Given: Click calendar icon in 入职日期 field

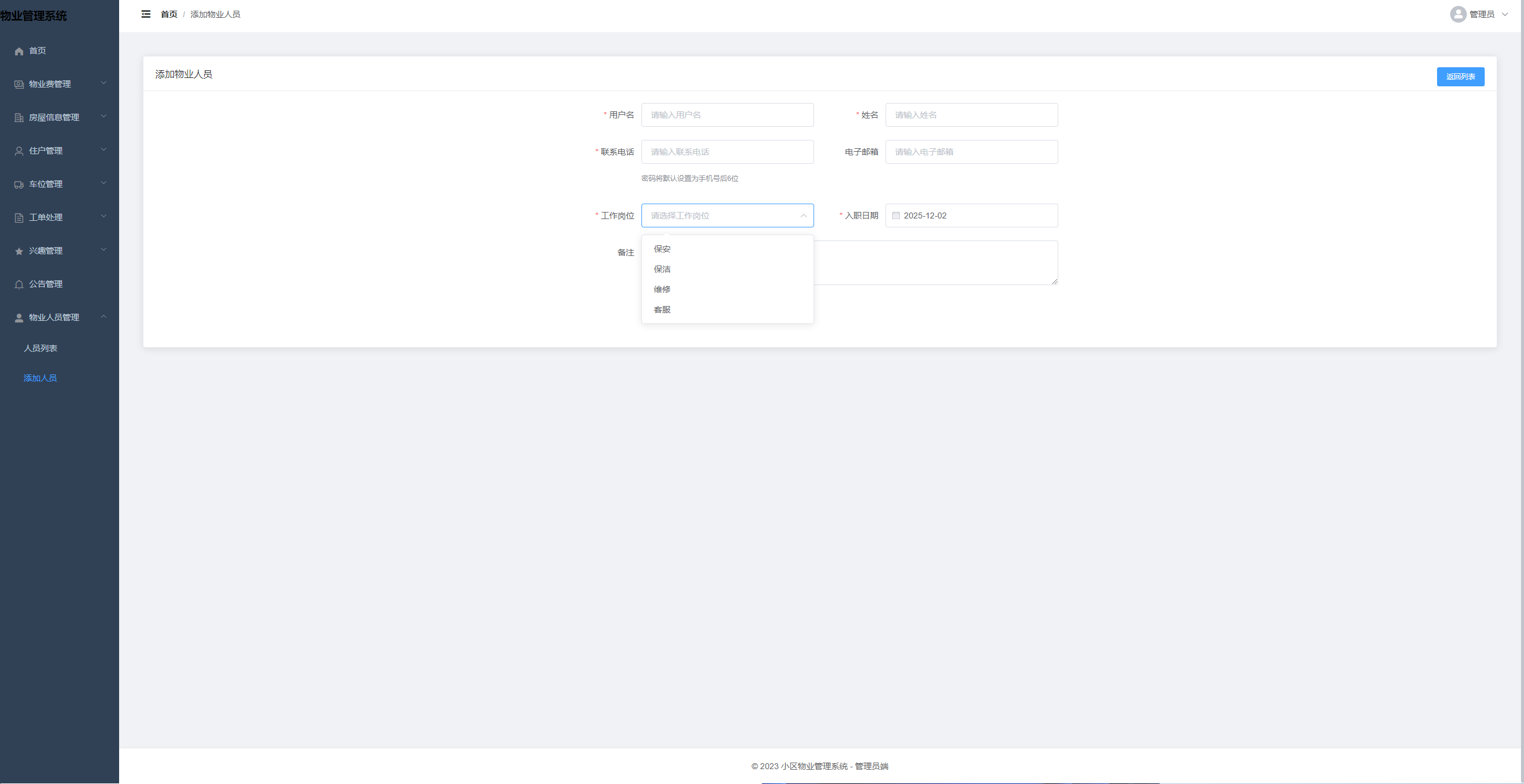Looking at the screenshot, I should [x=896, y=215].
